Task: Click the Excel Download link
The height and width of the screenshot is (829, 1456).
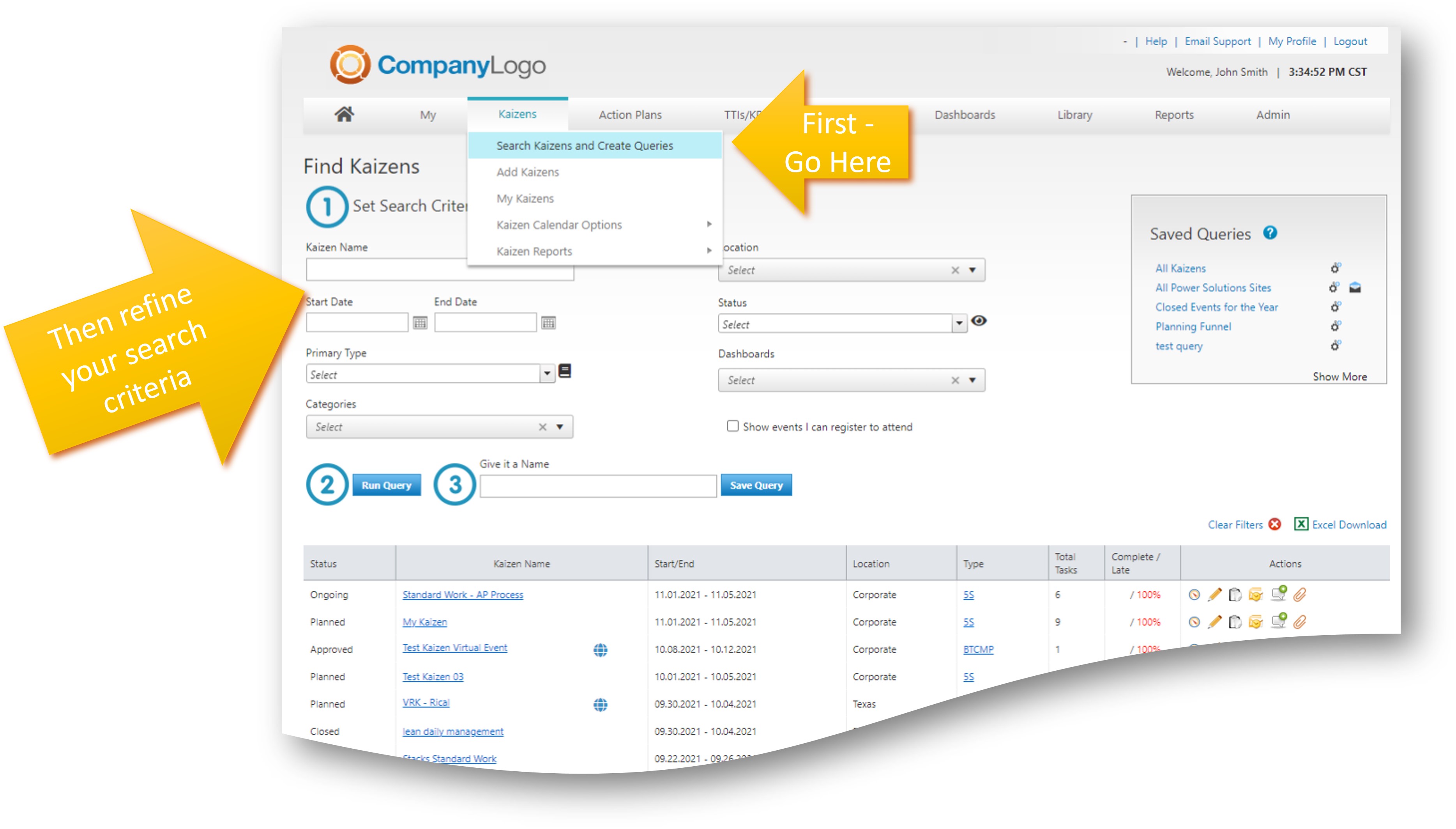Action: (x=1348, y=524)
